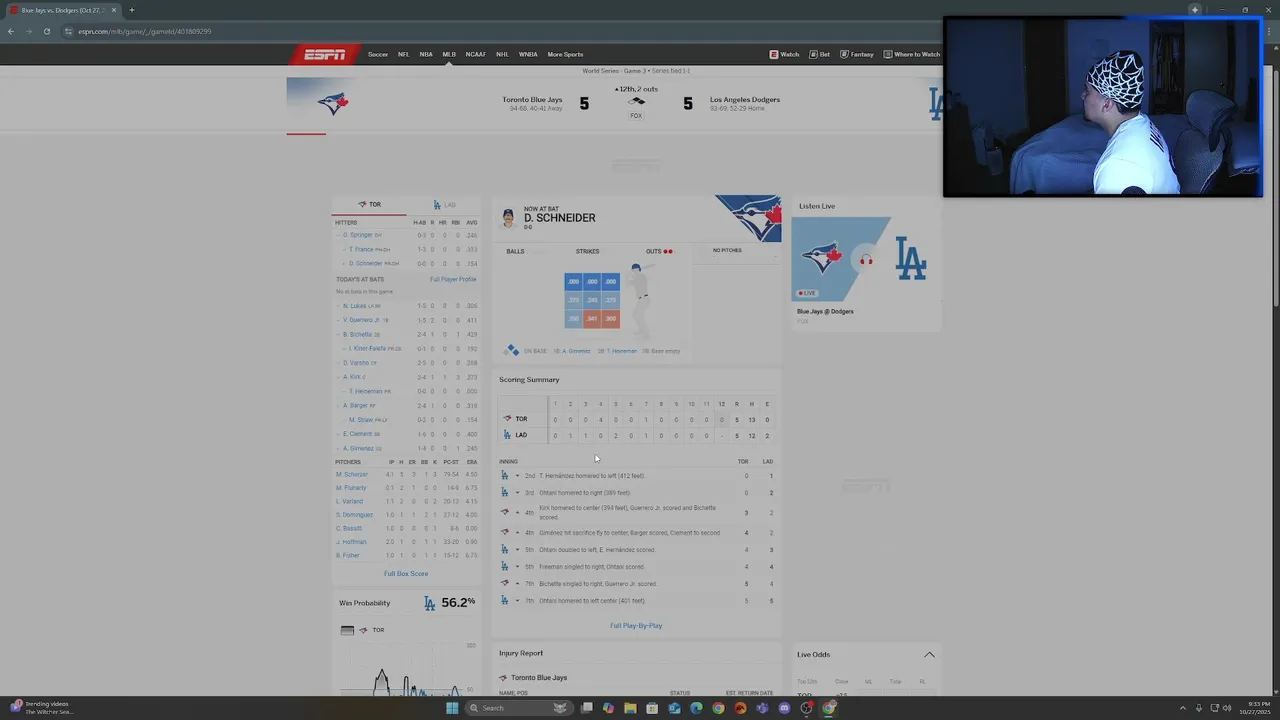Screen dimensions: 1280x720
Task: Open Where to Watch link
Action: 912,54
